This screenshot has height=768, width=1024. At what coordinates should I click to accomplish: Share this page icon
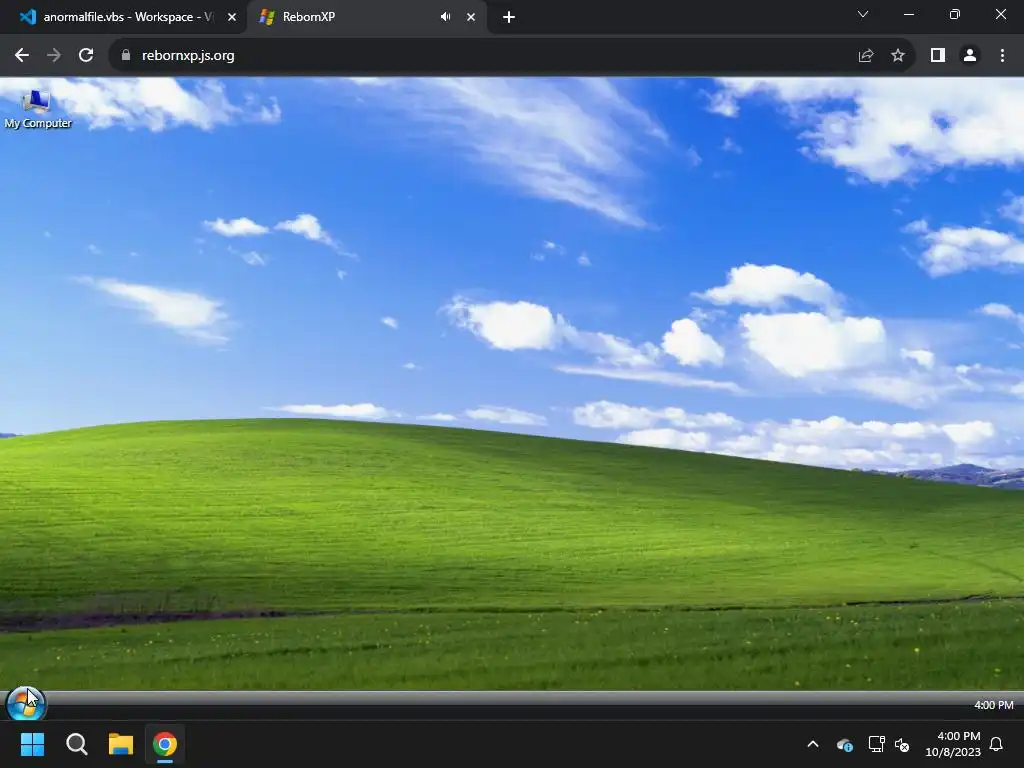866,56
